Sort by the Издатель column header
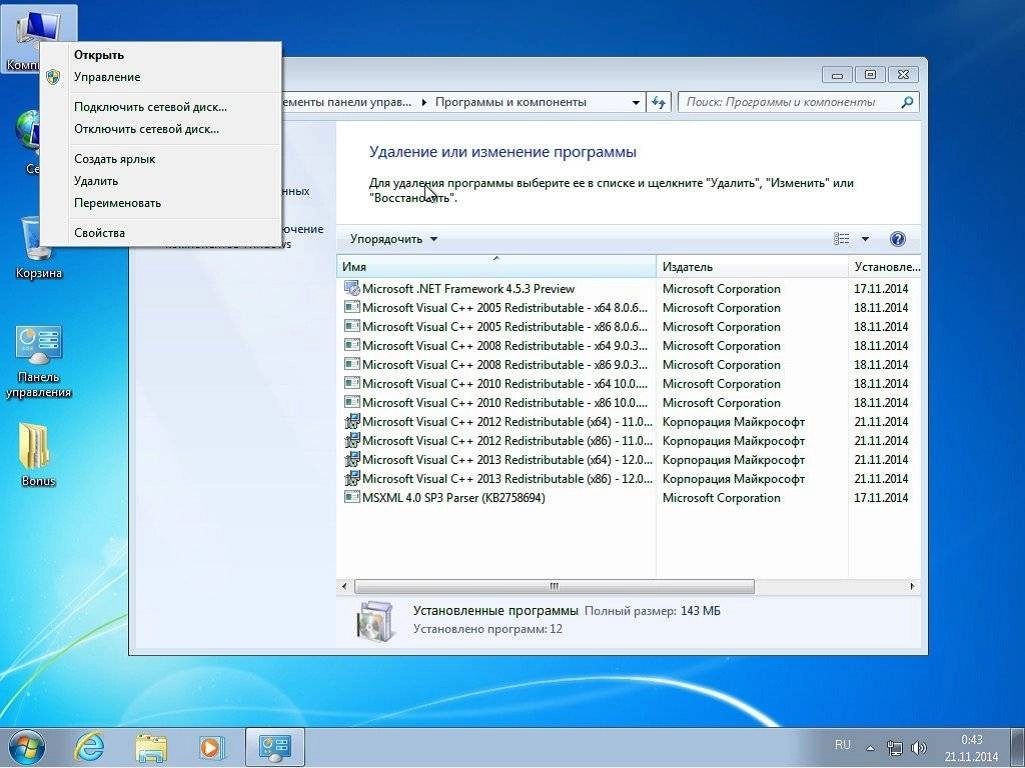The width and height of the screenshot is (1025, 768). tap(752, 267)
